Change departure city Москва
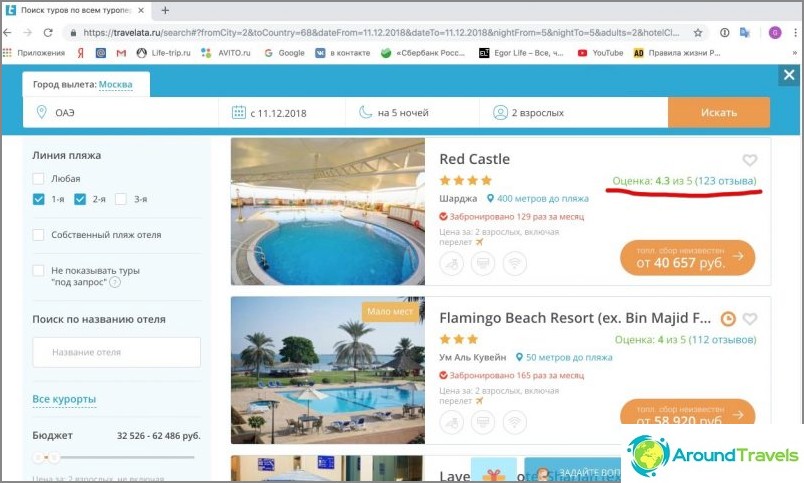The width and height of the screenshot is (804, 483). pos(115,84)
